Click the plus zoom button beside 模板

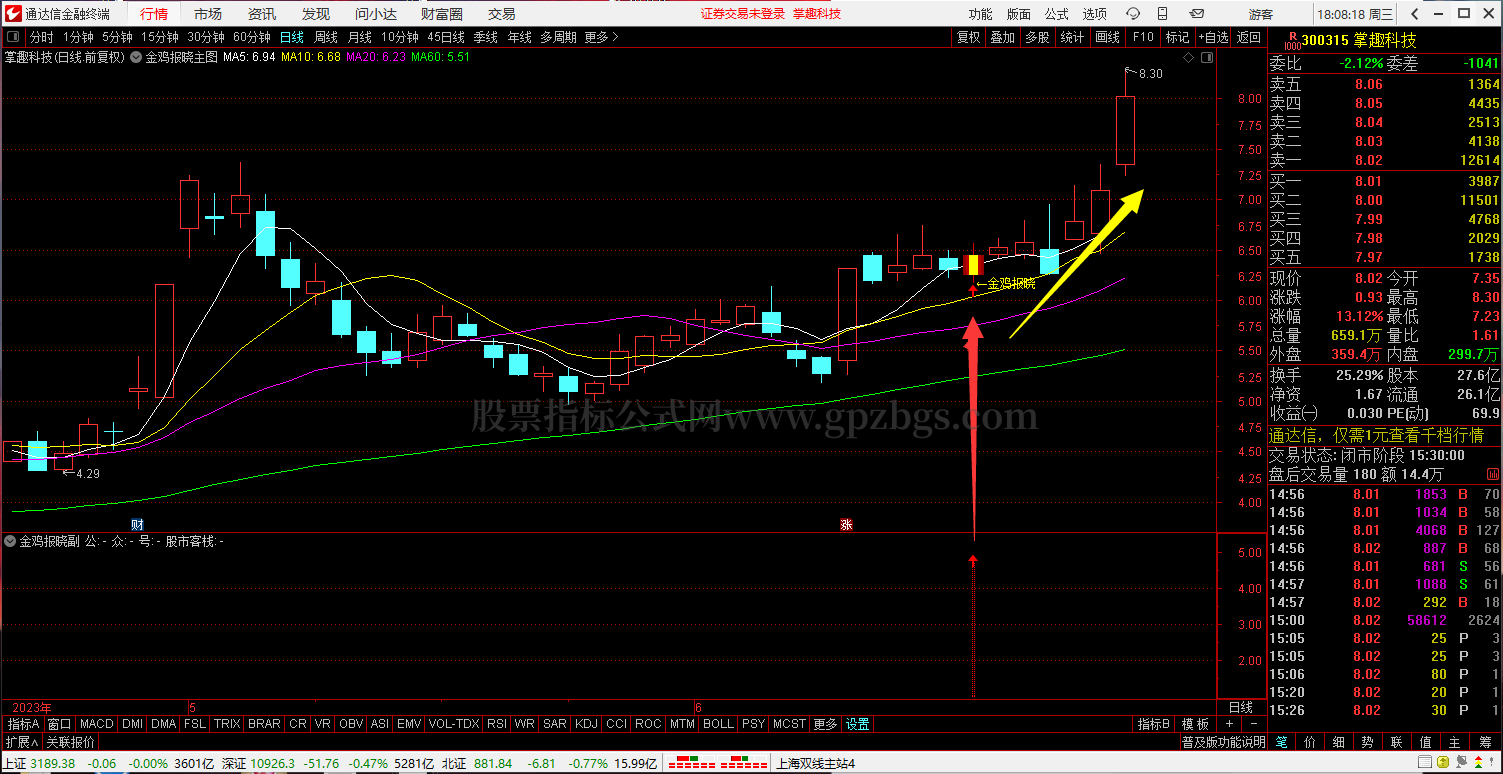pos(1228,724)
